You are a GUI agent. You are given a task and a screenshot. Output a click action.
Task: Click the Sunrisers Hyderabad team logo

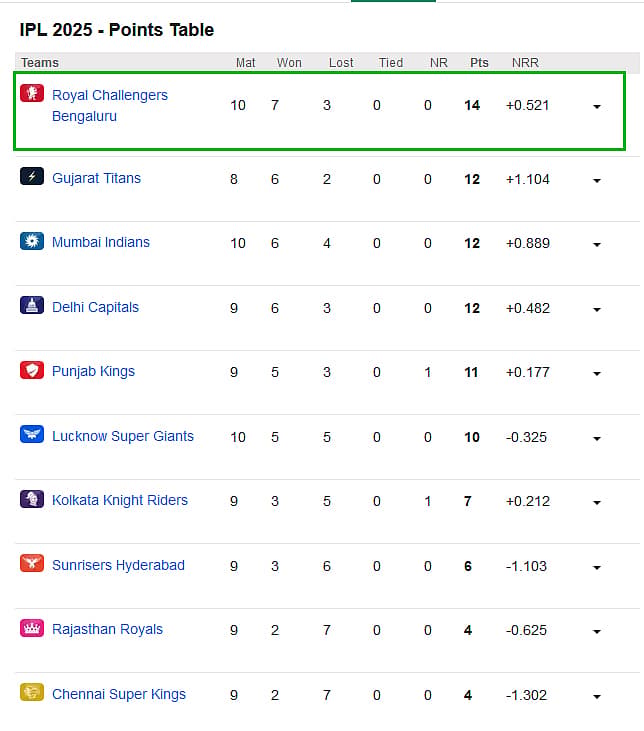coord(32,563)
